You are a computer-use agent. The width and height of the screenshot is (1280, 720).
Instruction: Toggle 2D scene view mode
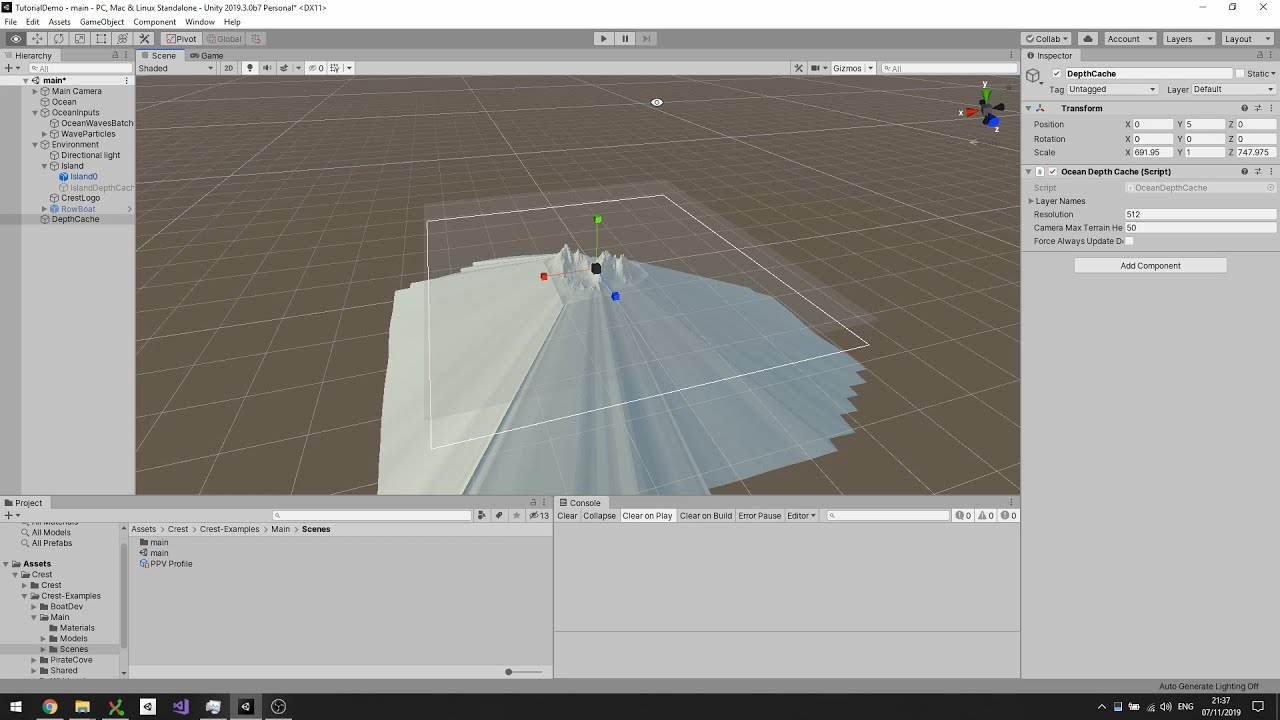[x=228, y=68]
